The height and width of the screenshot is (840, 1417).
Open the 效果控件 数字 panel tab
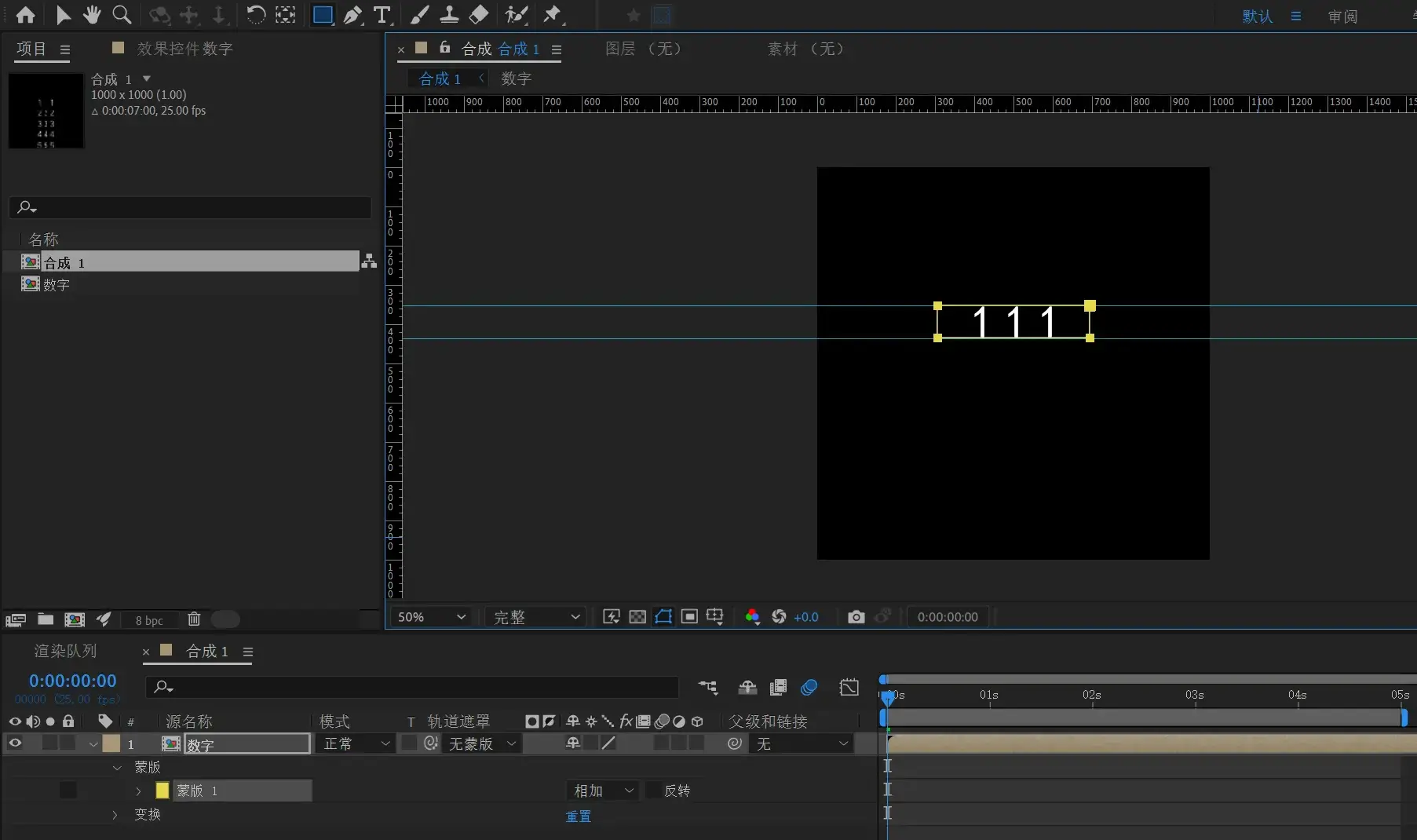tap(184, 49)
